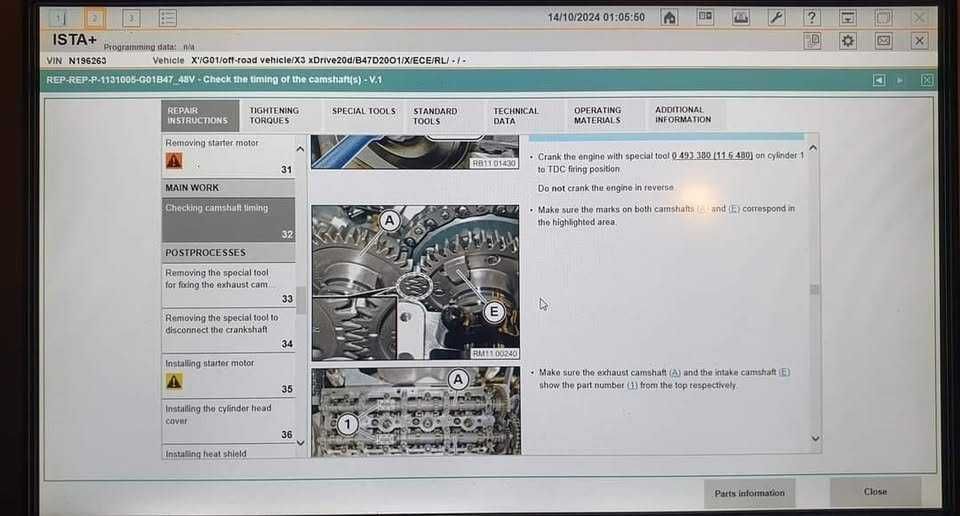Open the Repair Instructions tab
This screenshot has height=516, width=960.
click(x=200, y=116)
